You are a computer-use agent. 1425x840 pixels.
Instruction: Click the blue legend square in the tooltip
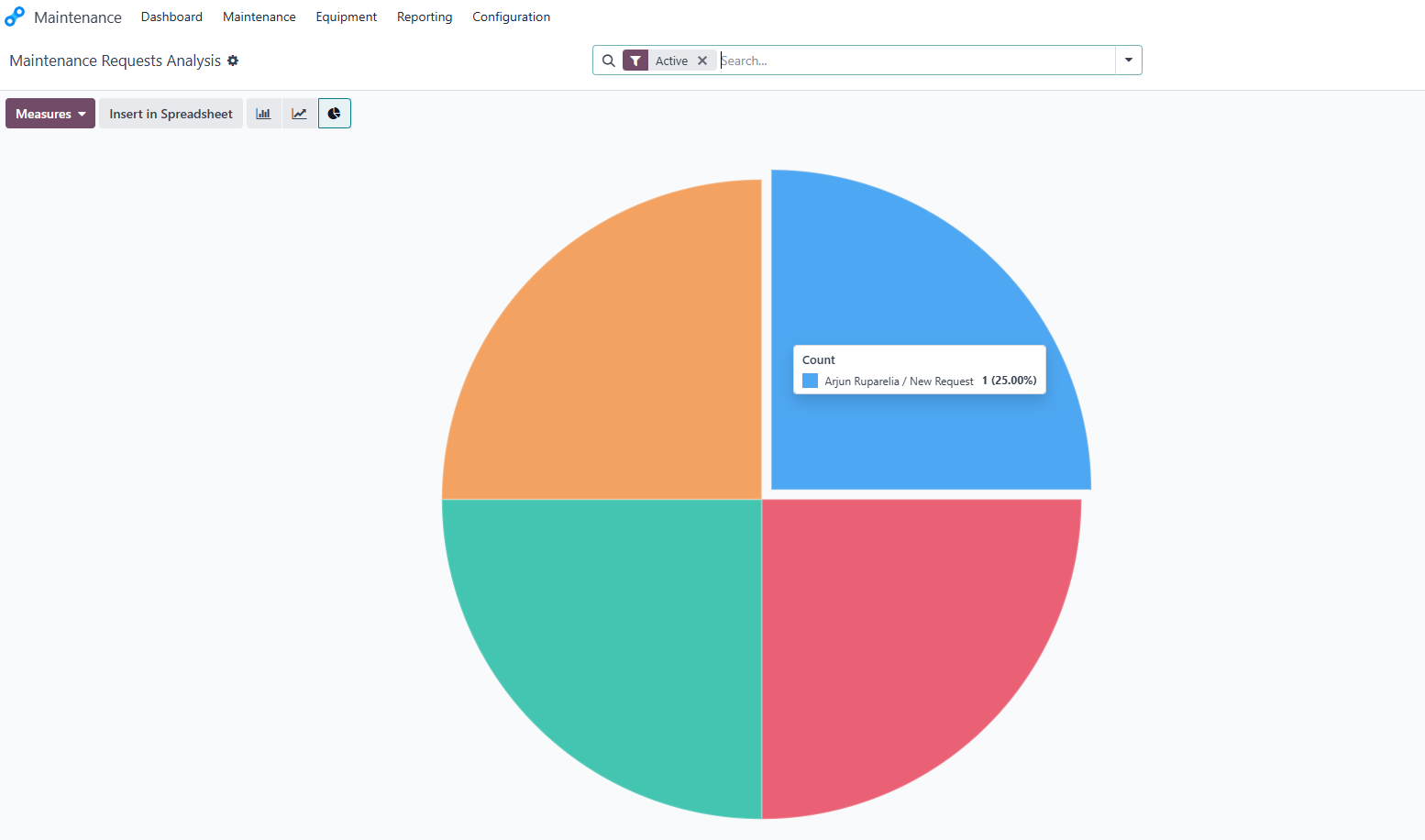tap(810, 381)
